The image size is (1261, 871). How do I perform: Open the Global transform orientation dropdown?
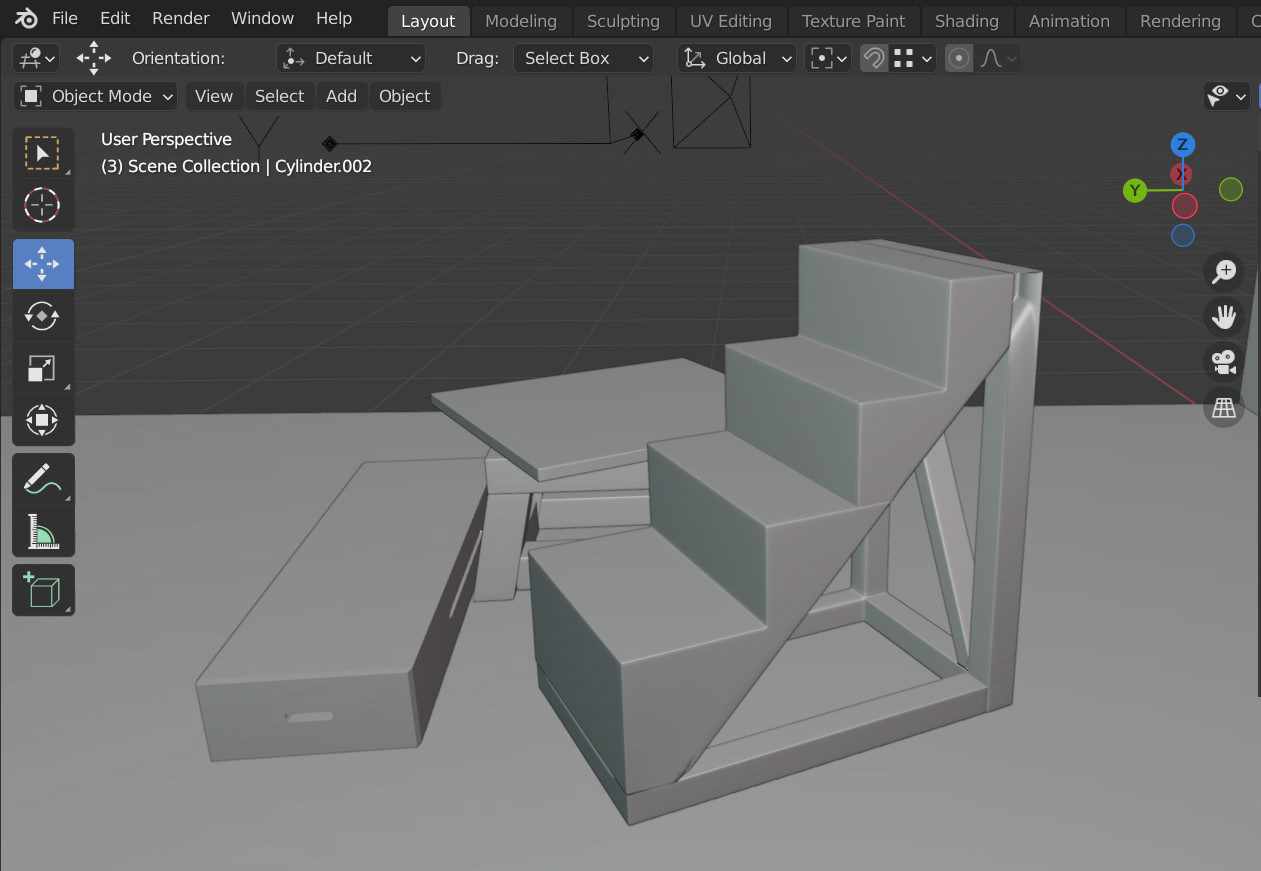[737, 58]
